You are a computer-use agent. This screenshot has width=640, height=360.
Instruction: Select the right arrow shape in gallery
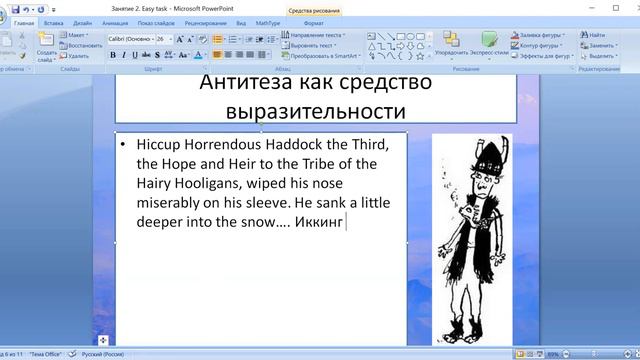pos(401,47)
